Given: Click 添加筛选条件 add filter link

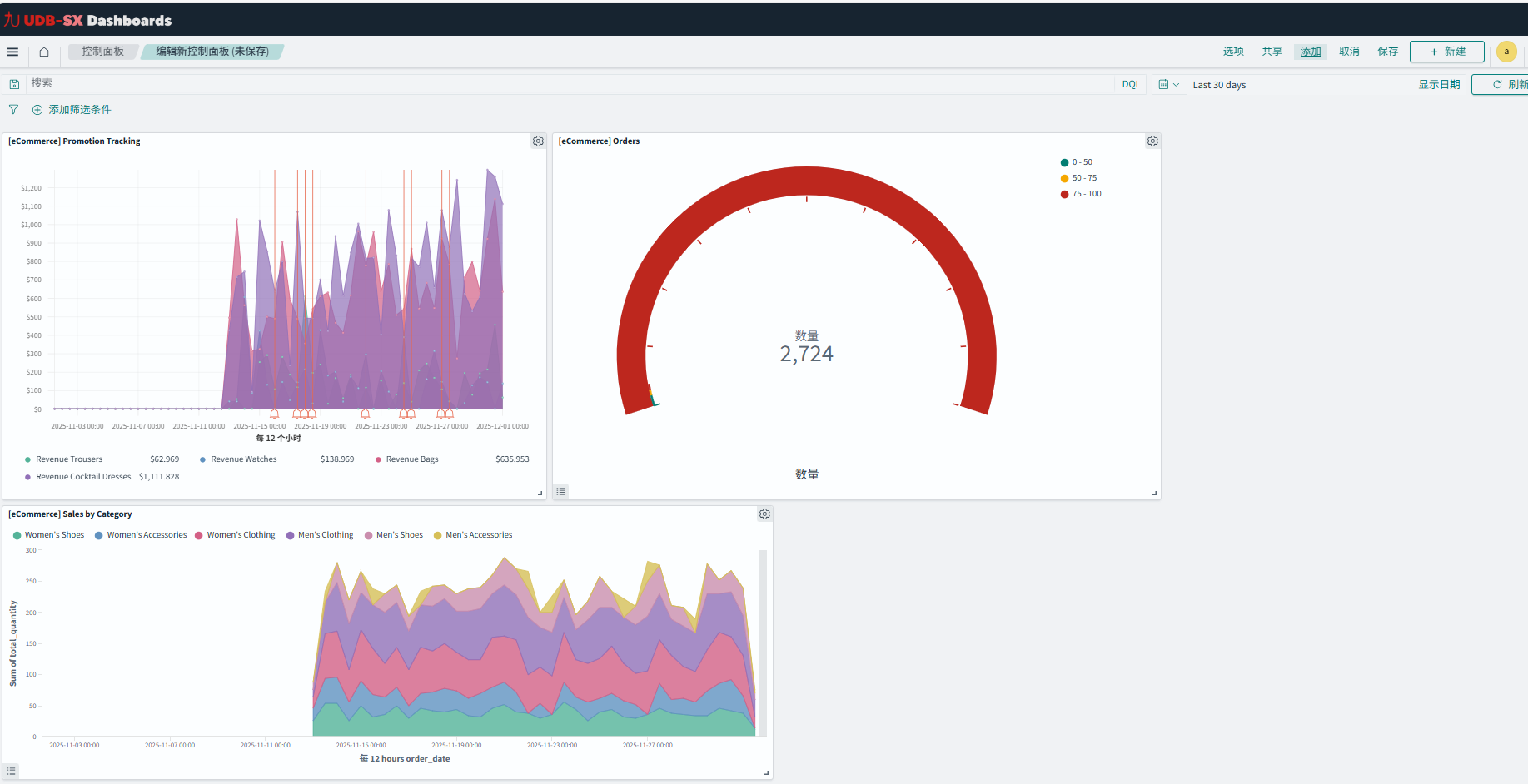Looking at the screenshot, I should pyautogui.click(x=79, y=110).
